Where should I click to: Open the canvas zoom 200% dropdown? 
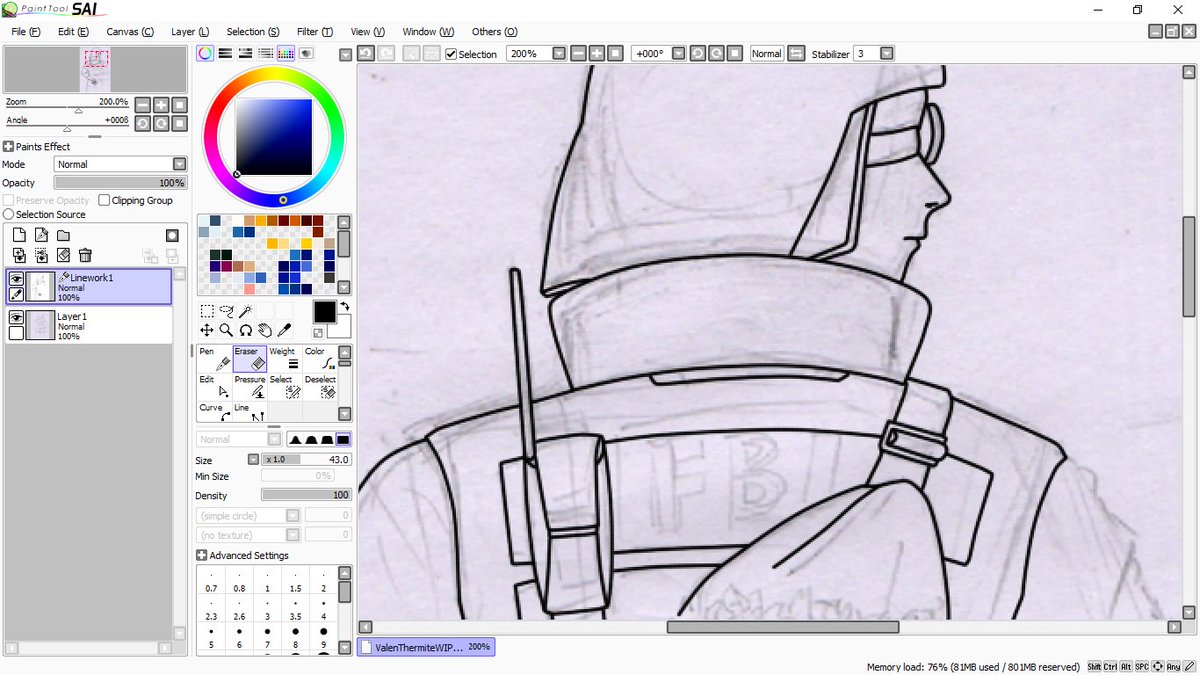[x=559, y=54]
